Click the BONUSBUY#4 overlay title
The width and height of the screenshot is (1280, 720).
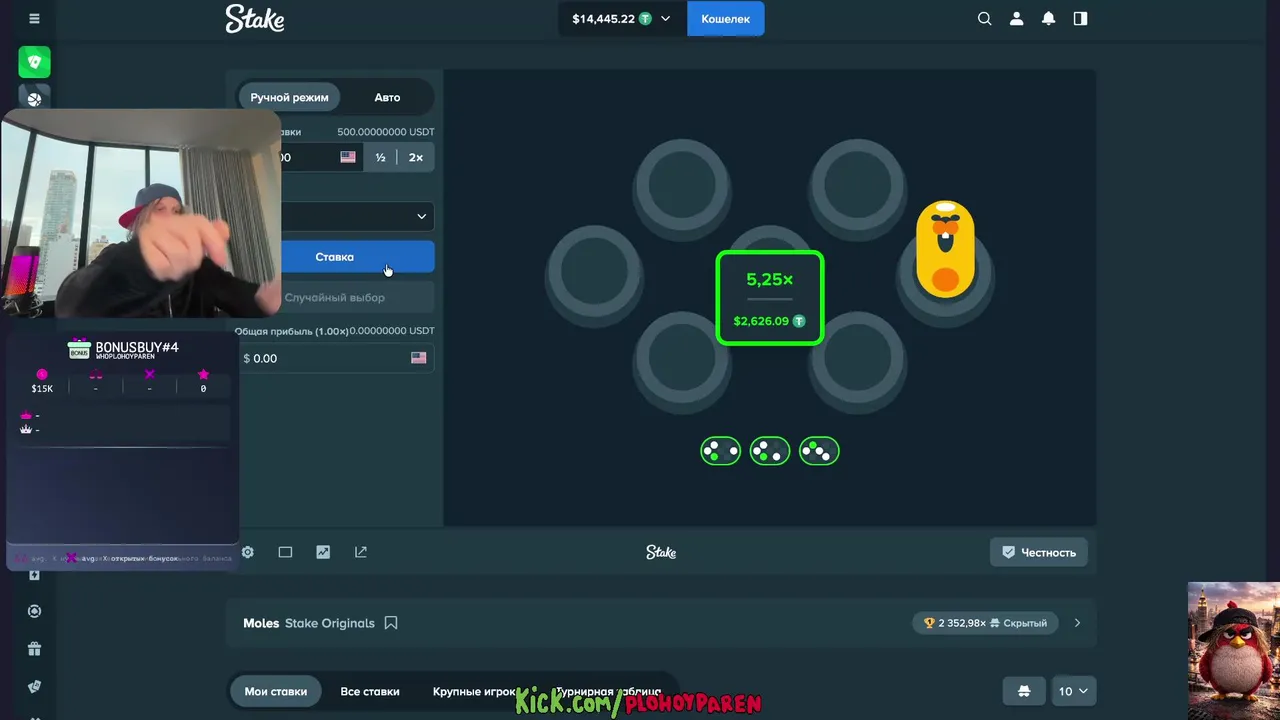click(137, 347)
